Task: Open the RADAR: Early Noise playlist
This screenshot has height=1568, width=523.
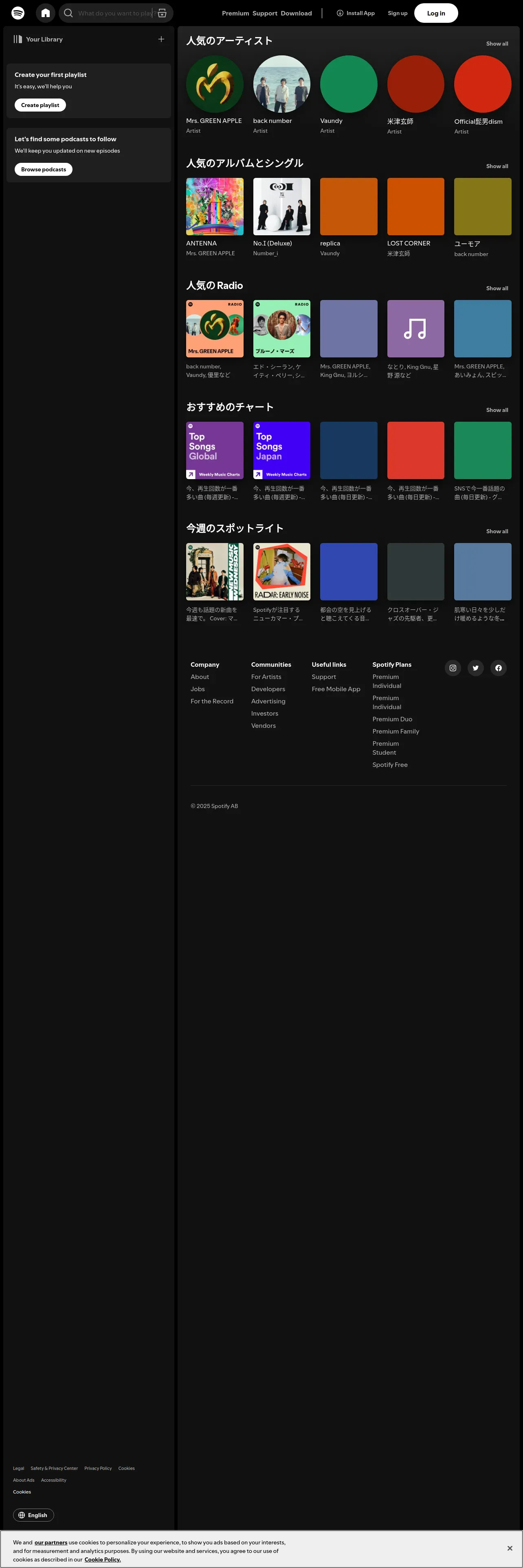Action: click(282, 583)
